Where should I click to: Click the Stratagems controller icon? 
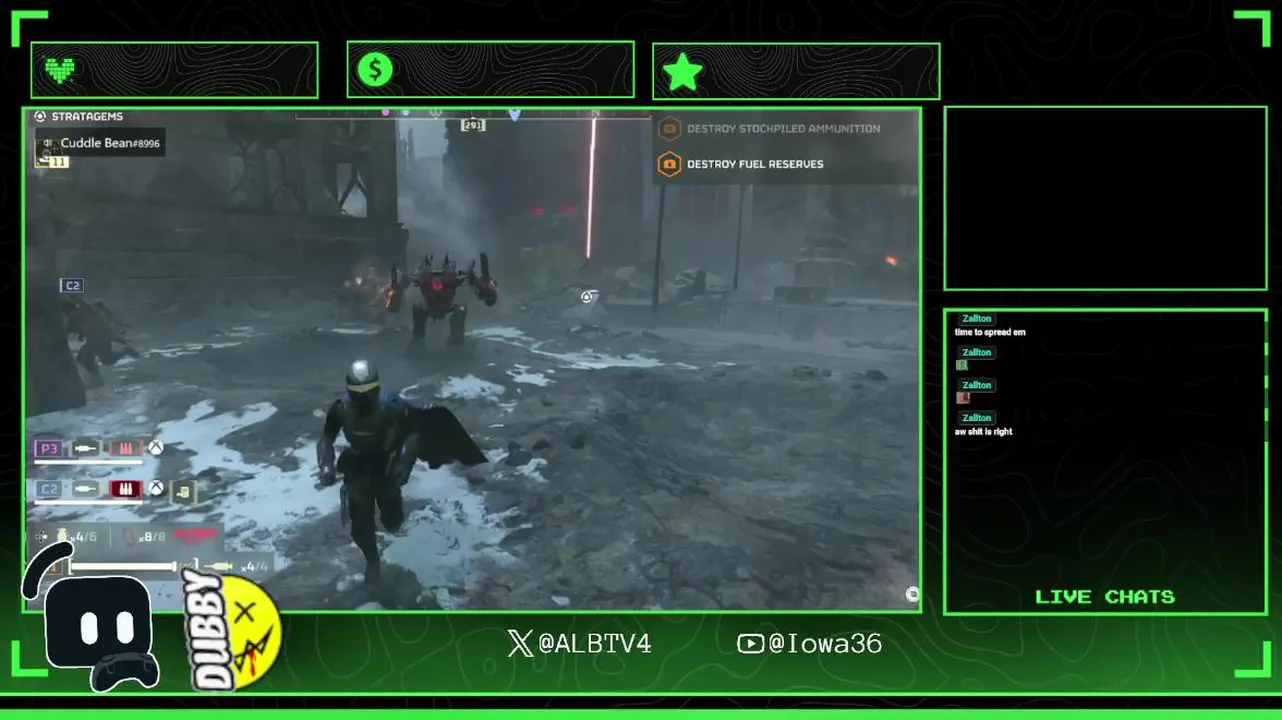point(41,117)
